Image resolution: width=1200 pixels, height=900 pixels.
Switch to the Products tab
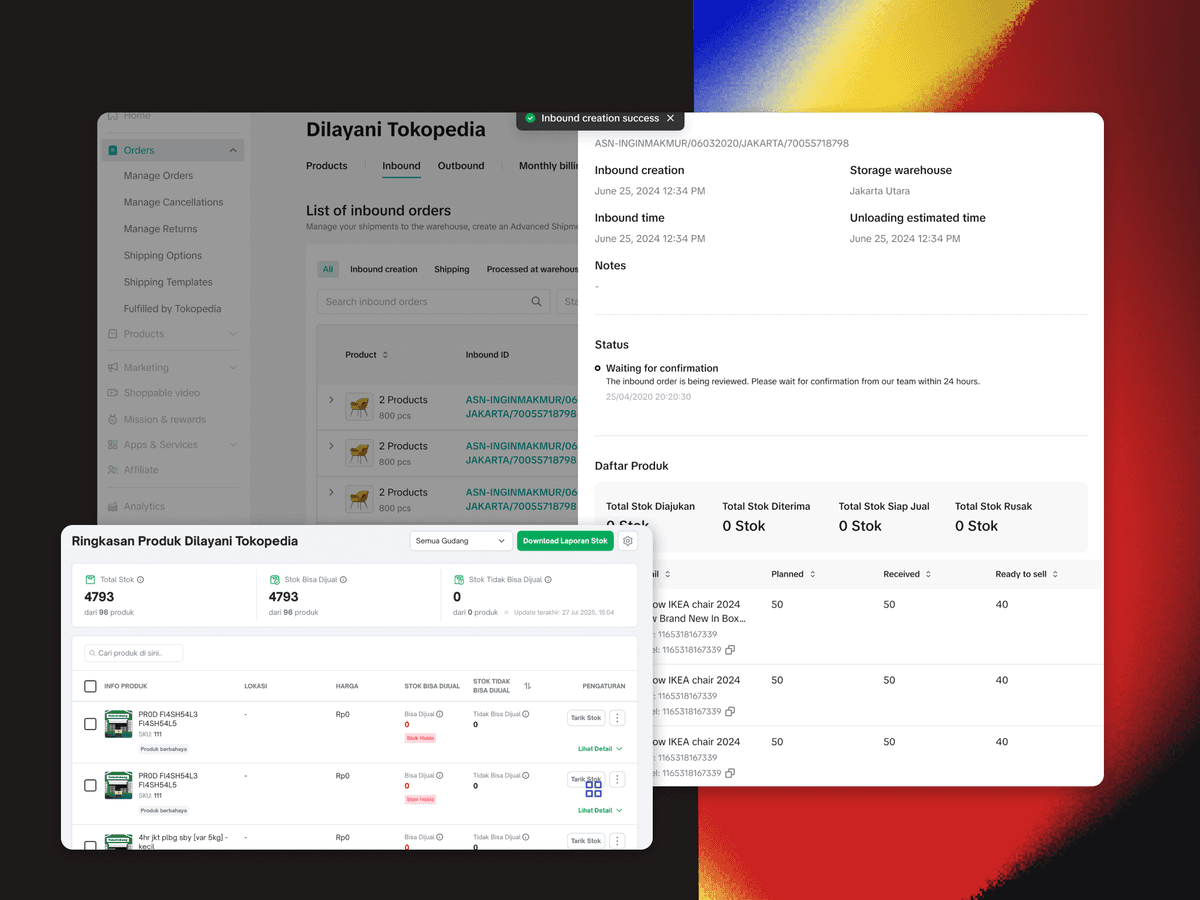point(327,166)
